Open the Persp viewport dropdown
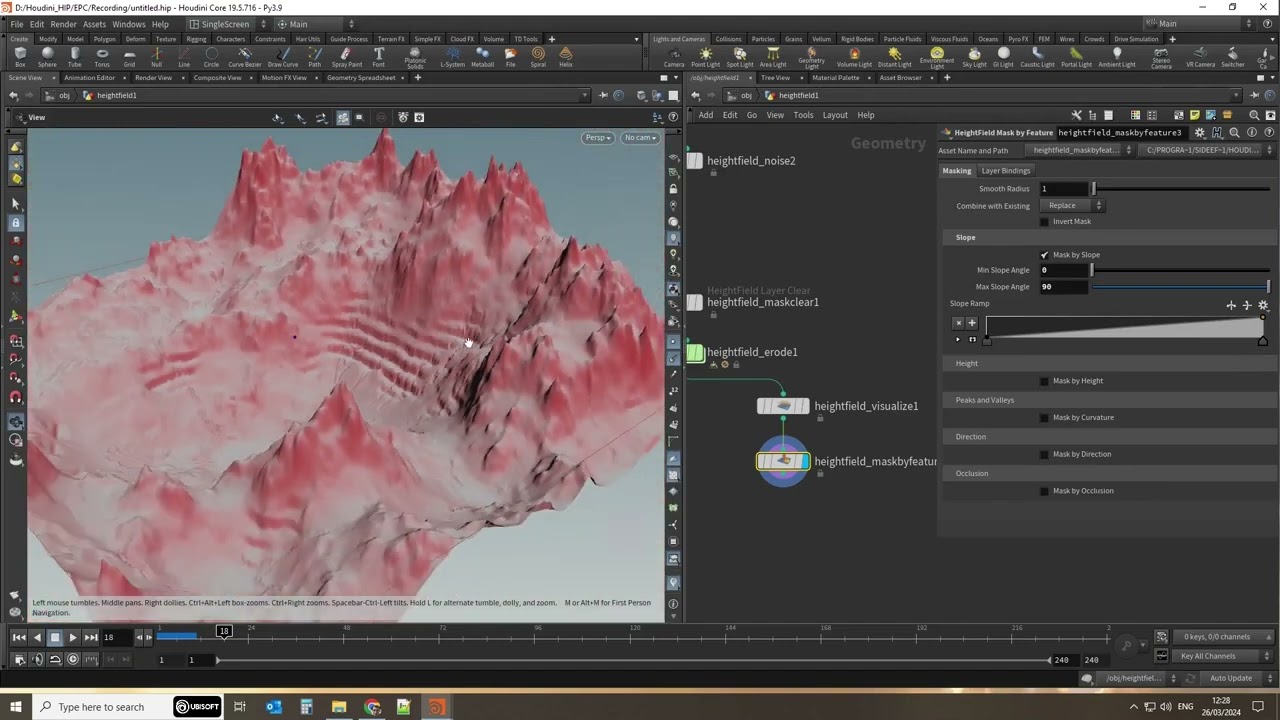The width and height of the screenshot is (1280, 720). coord(598,138)
